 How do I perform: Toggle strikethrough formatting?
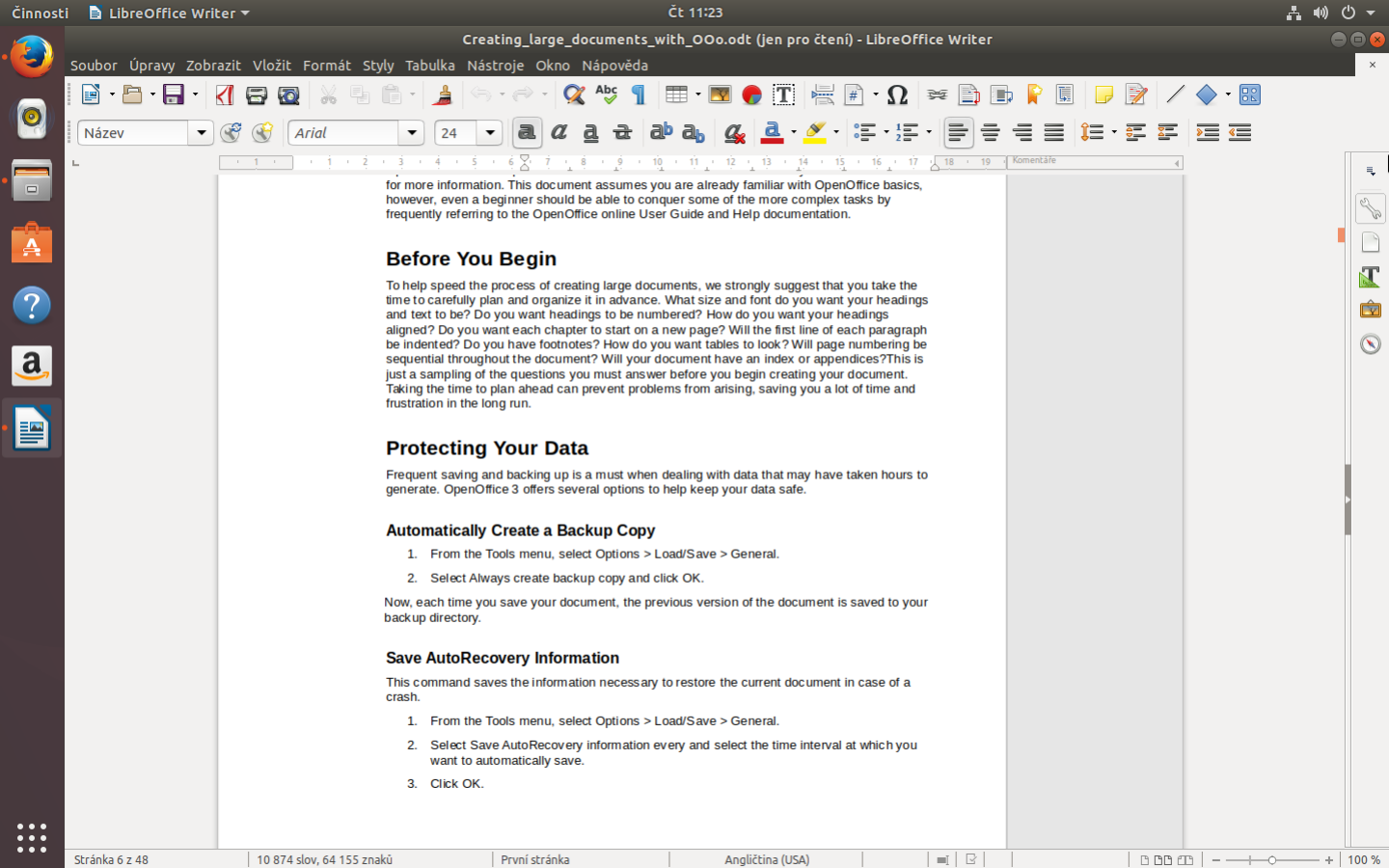(x=622, y=133)
